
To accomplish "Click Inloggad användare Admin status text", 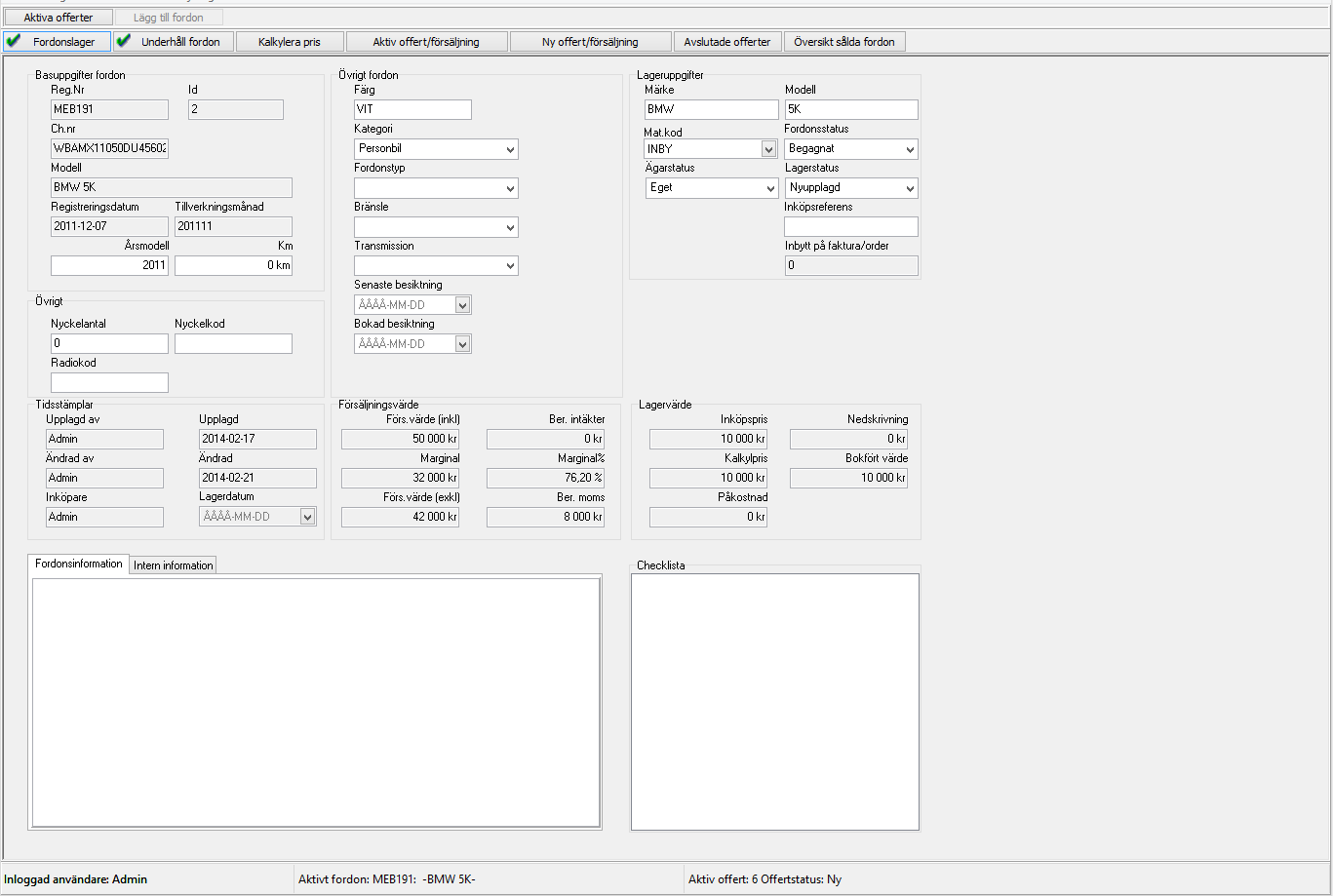I will 75,878.
